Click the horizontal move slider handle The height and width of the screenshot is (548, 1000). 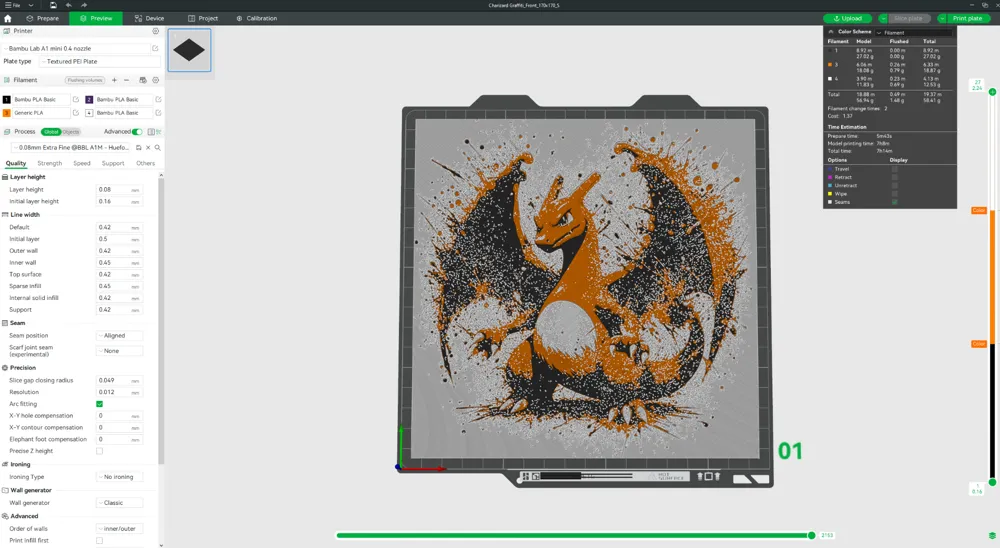811,535
